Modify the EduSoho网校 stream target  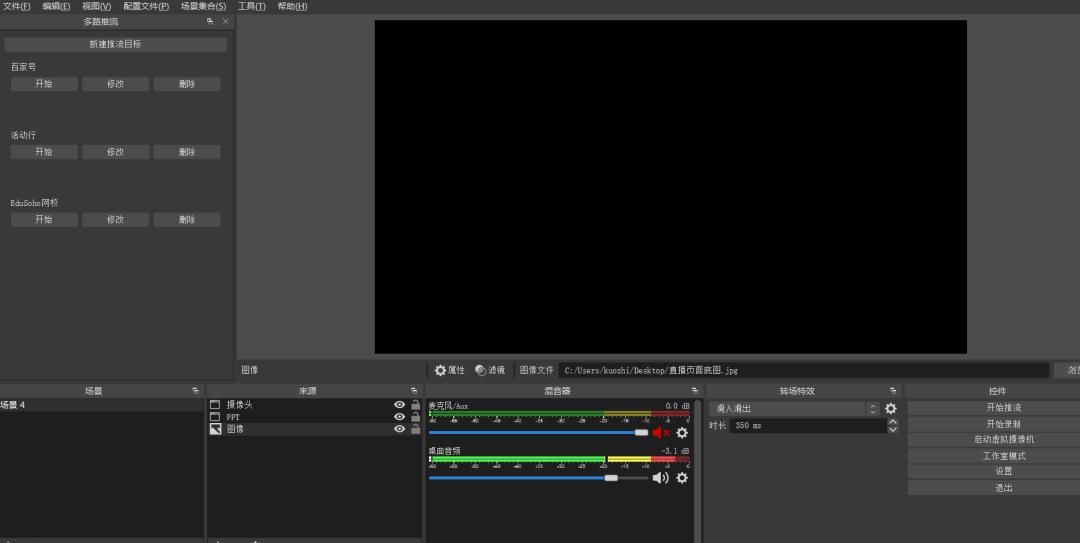[116, 219]
